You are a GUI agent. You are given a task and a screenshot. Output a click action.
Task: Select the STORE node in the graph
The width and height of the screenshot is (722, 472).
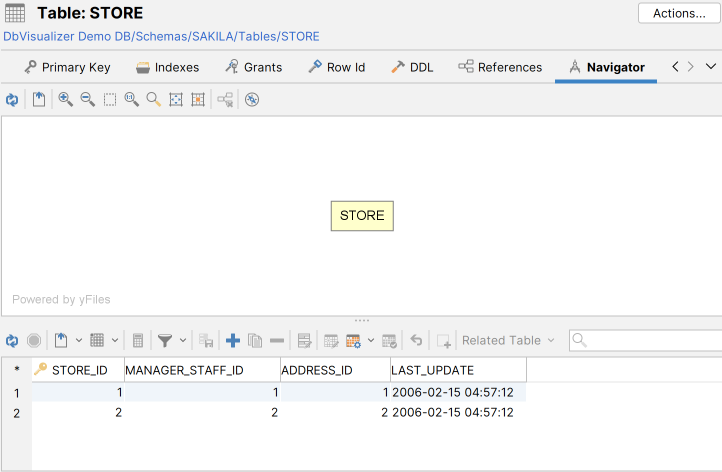coord(362,216)
